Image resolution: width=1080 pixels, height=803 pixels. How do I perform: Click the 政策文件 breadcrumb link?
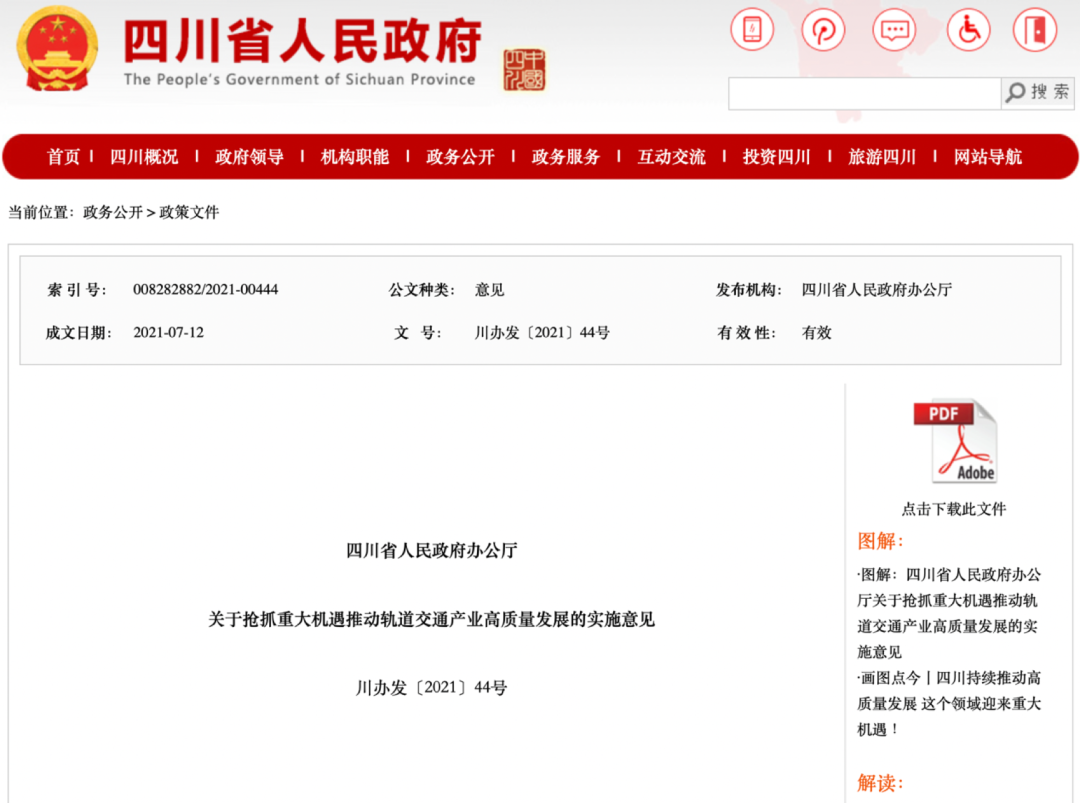click(x=189, y=212)
